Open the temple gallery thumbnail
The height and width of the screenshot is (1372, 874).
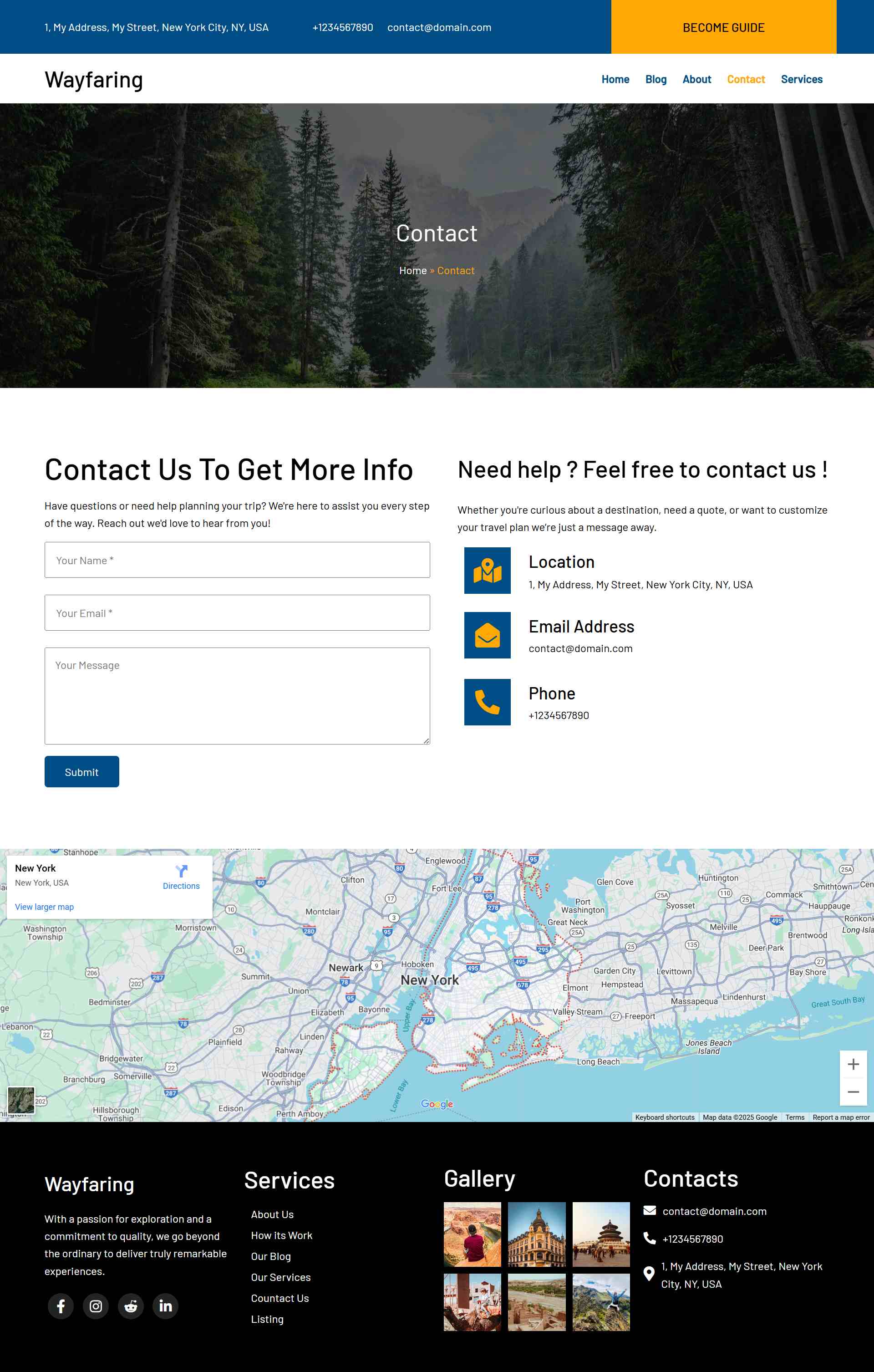click(x=601, y=1234)
